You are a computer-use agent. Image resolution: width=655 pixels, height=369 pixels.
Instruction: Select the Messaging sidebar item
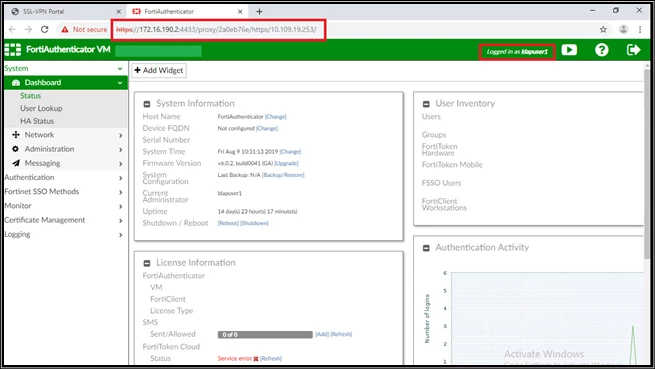[42, 163]
